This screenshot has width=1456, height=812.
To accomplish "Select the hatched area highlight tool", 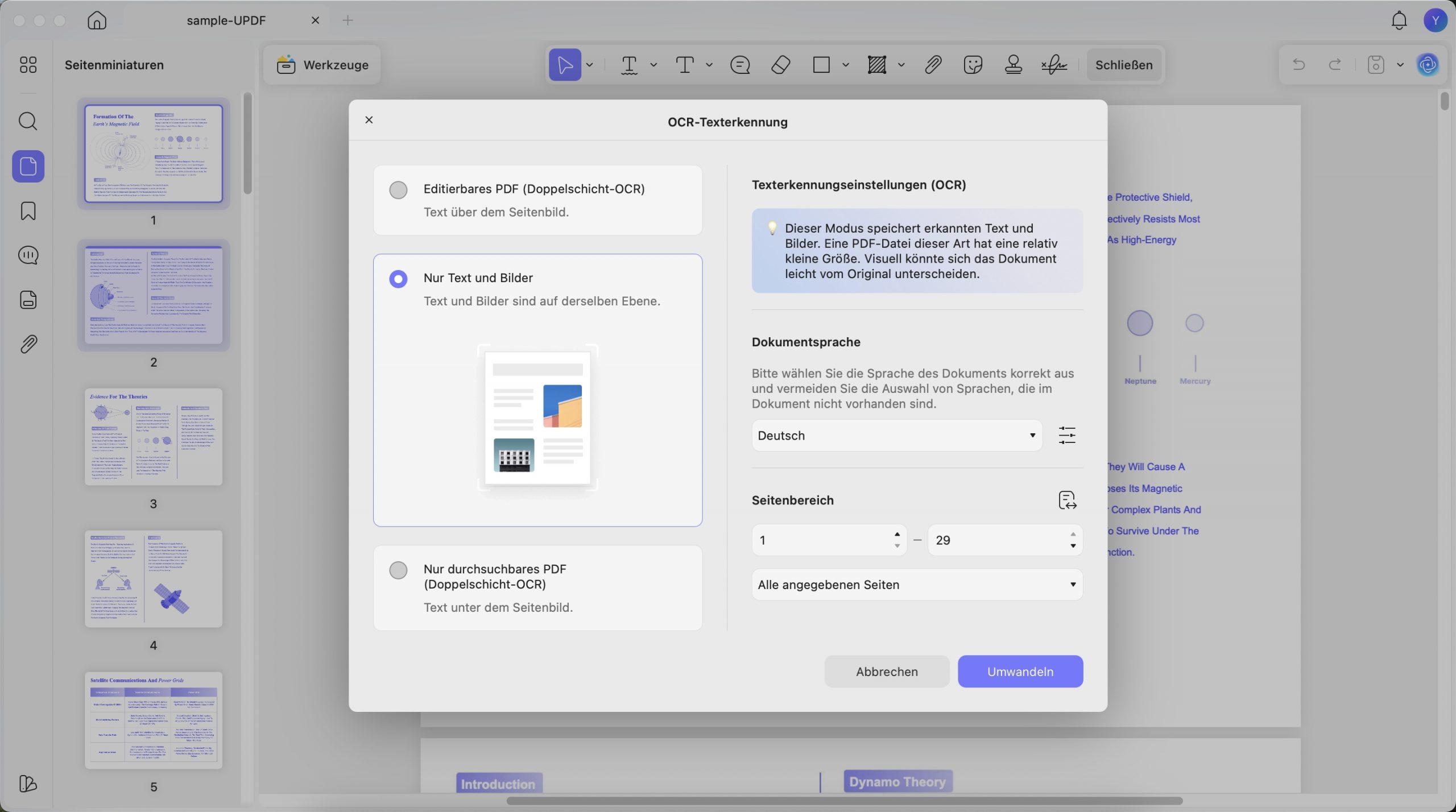I will click(876, 65).
